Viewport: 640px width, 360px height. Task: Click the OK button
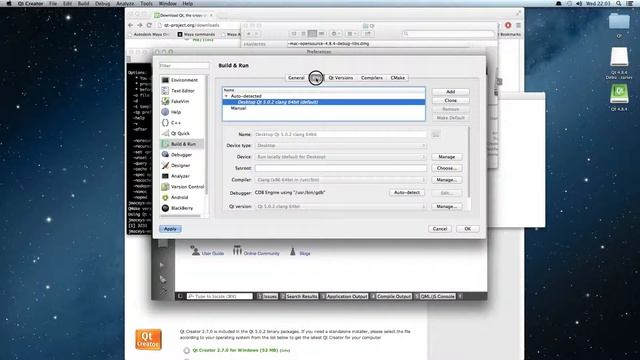click(x=468, y=229)
